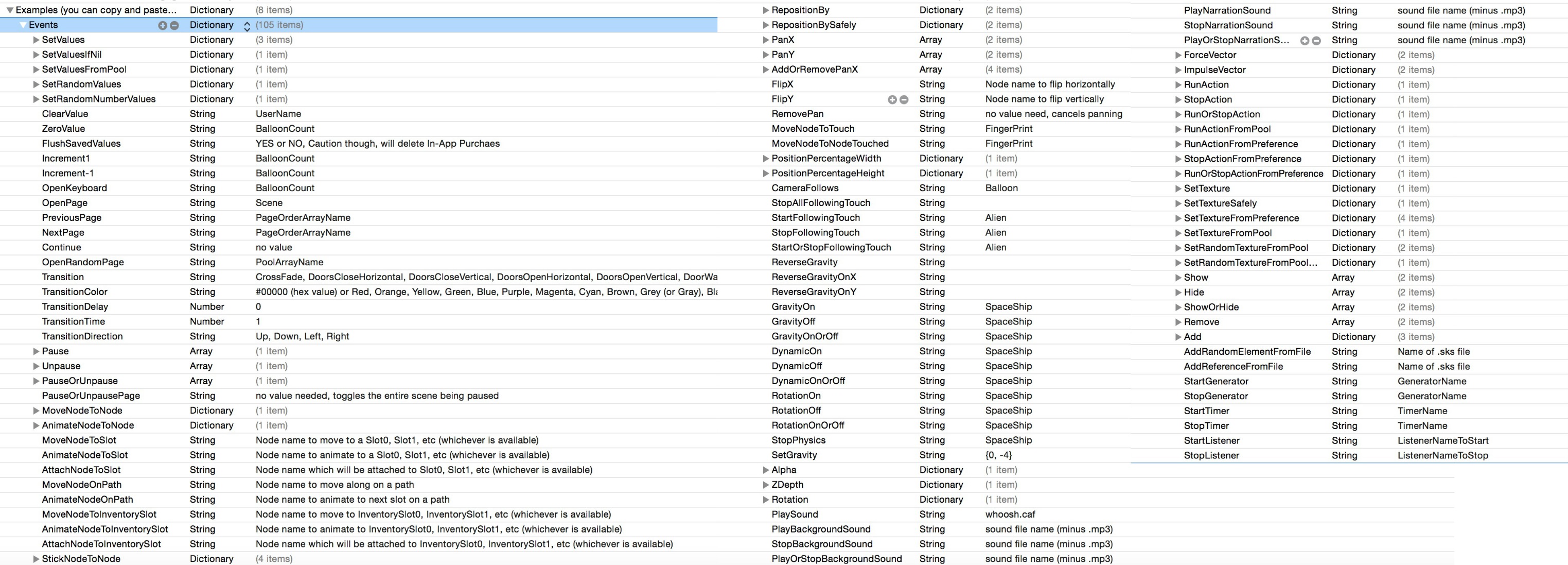
Task: Select the StopListener key row
Action: point(1211,455)
